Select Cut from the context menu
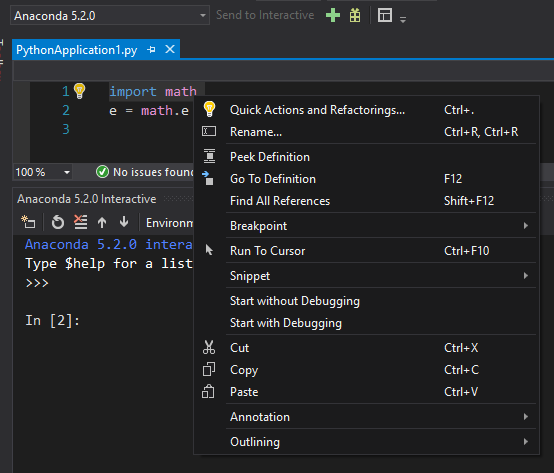The image size is (554, 473). pos(366,348)
